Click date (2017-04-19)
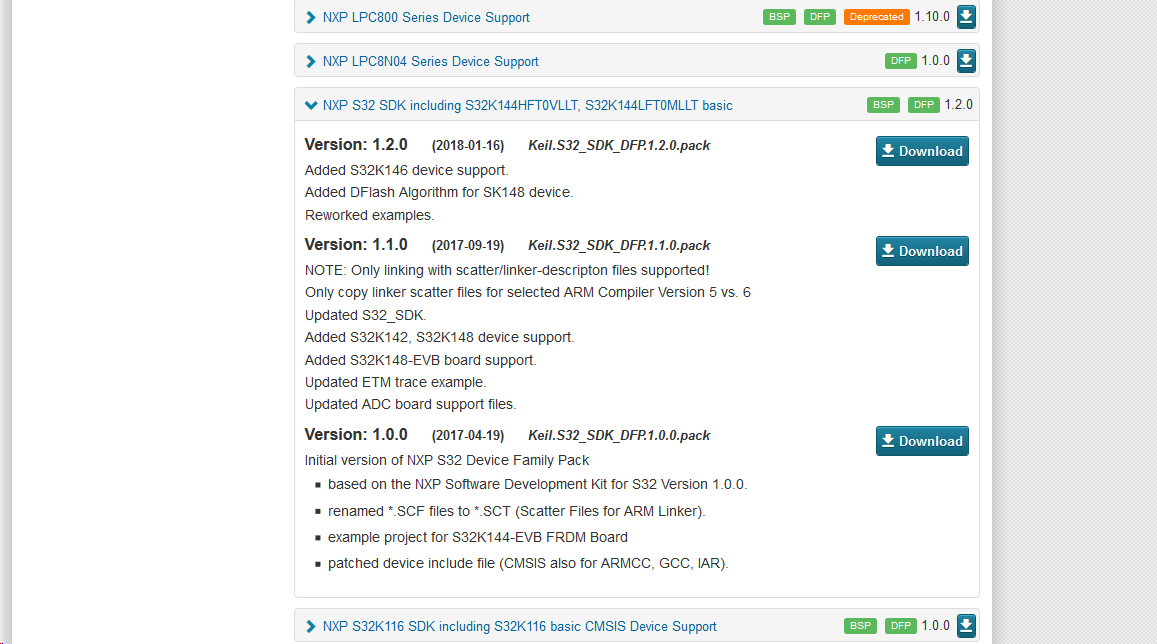Screen dimensions: 1157x644 pyautogui.click(x=468, y=435)
